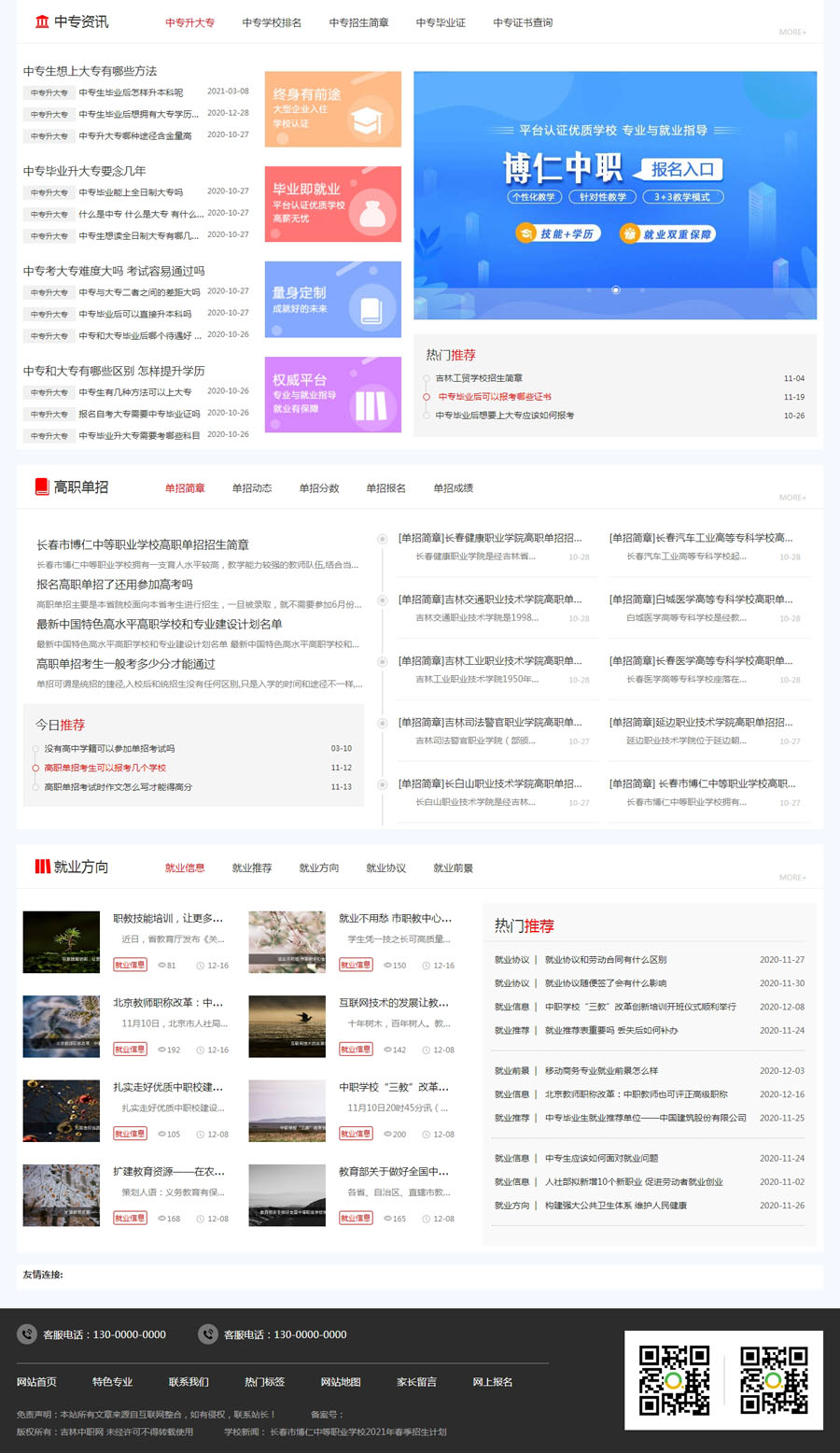Click the book icon on 量身定制 card
This screenshot has width=840, height=1453.
point(371,310)
